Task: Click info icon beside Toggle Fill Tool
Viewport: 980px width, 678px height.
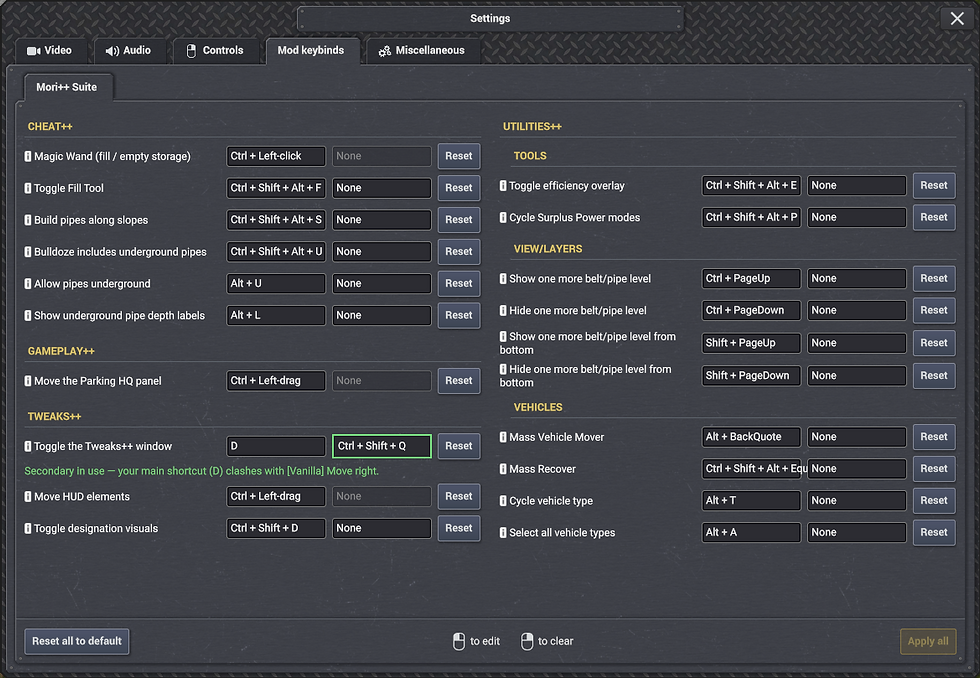Action: pyautogui.click(x=28, y=188)
